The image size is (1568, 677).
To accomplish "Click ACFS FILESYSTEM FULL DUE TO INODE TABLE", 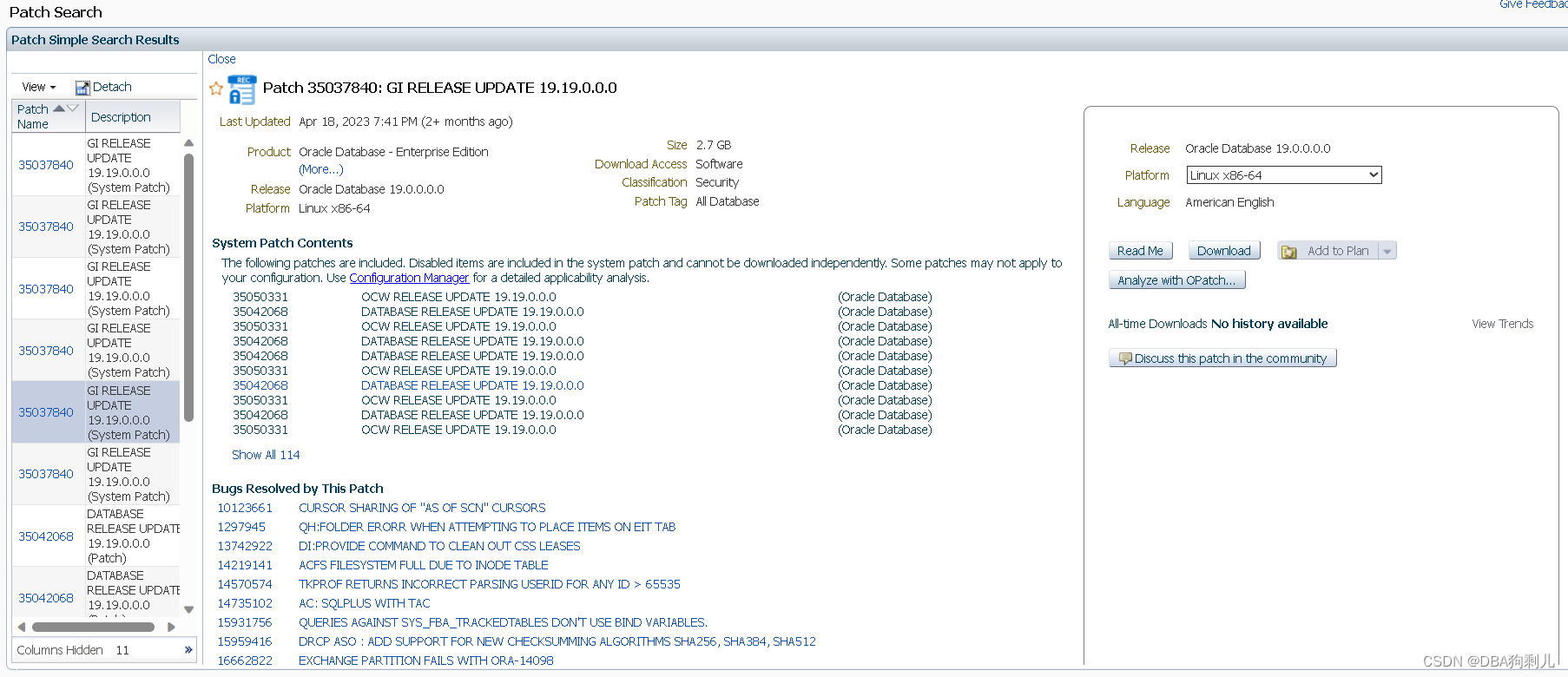I will click(x=424, y=565).
